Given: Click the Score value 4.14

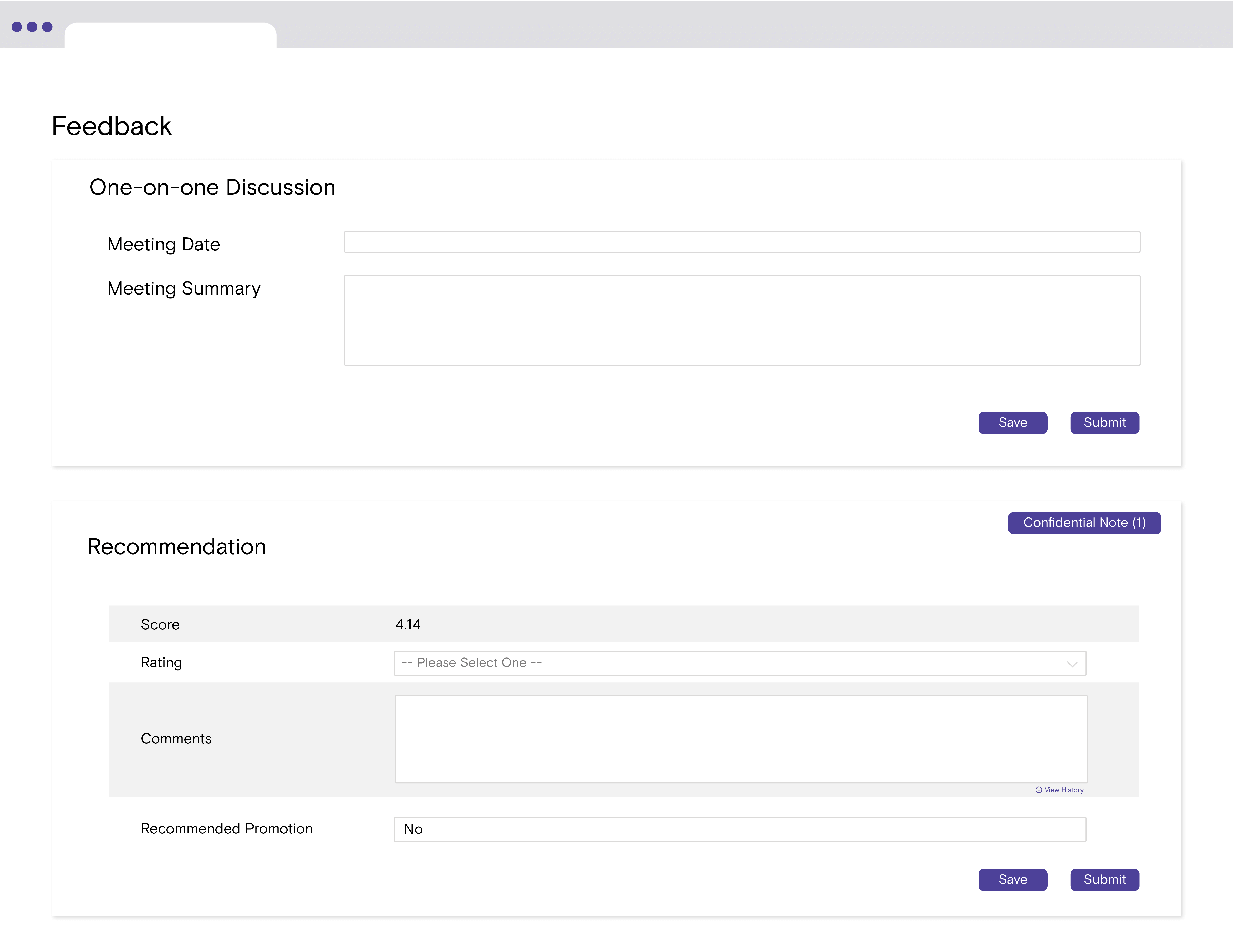Looking at the screenshot, I should point(408,625).
